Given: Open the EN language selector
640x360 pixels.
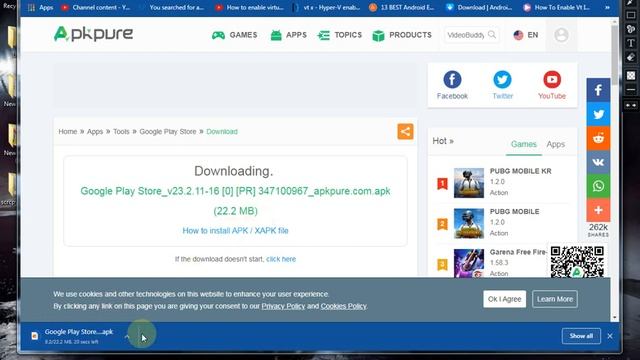Looking at the screenshot, I should click(526, 35).
